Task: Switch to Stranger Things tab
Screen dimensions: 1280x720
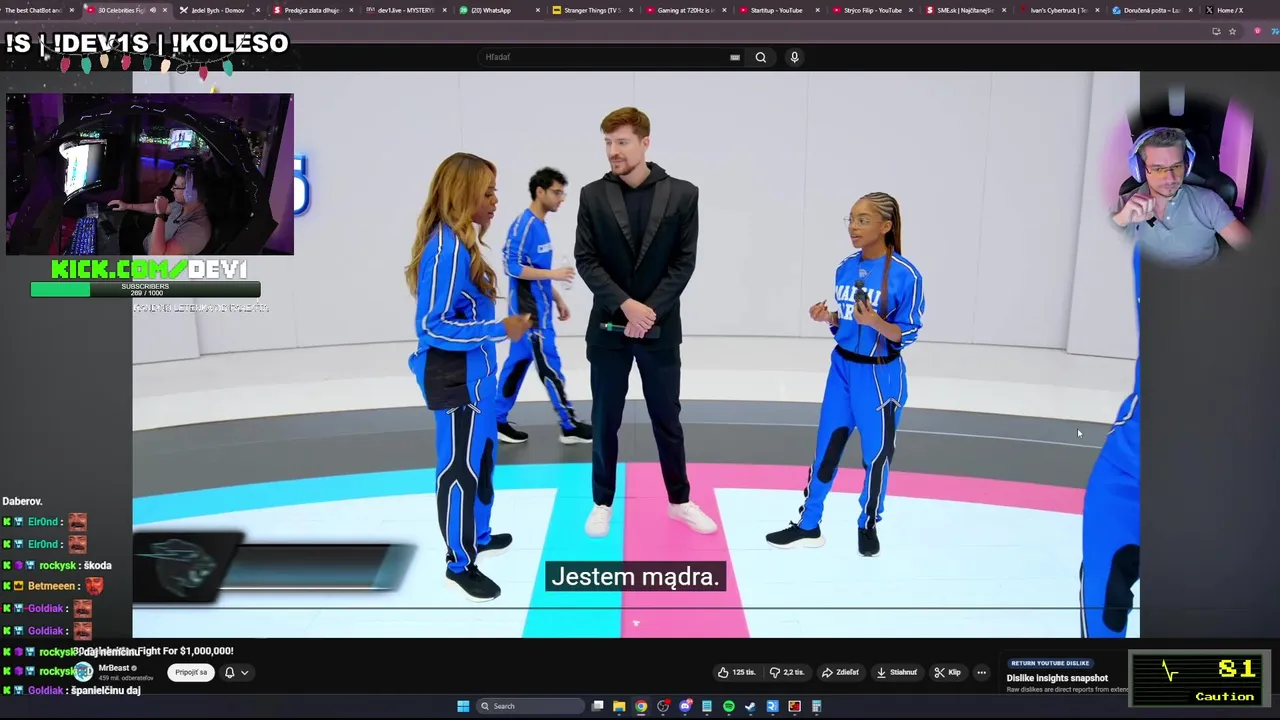Action: click(x=593, y=10)
